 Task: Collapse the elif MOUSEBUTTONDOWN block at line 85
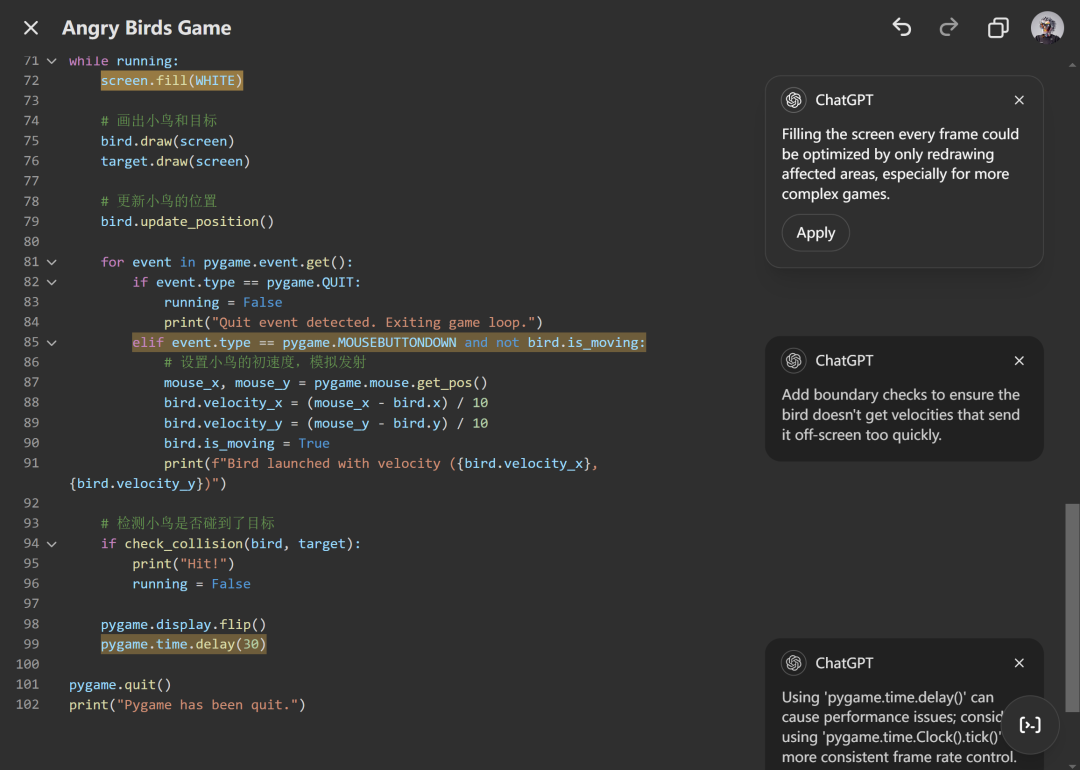pos(52,342)
